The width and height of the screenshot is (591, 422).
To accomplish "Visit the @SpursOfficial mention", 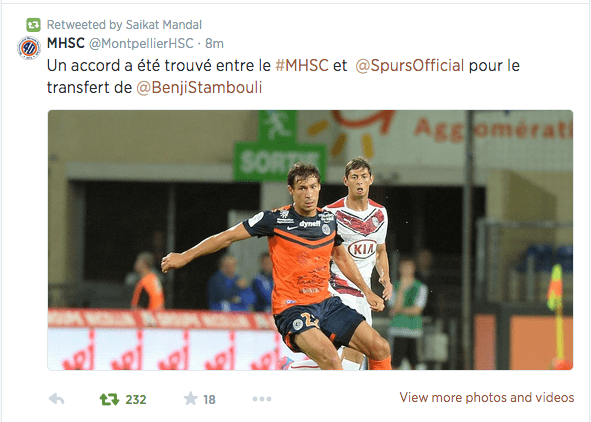I will (x=410, y=66).
